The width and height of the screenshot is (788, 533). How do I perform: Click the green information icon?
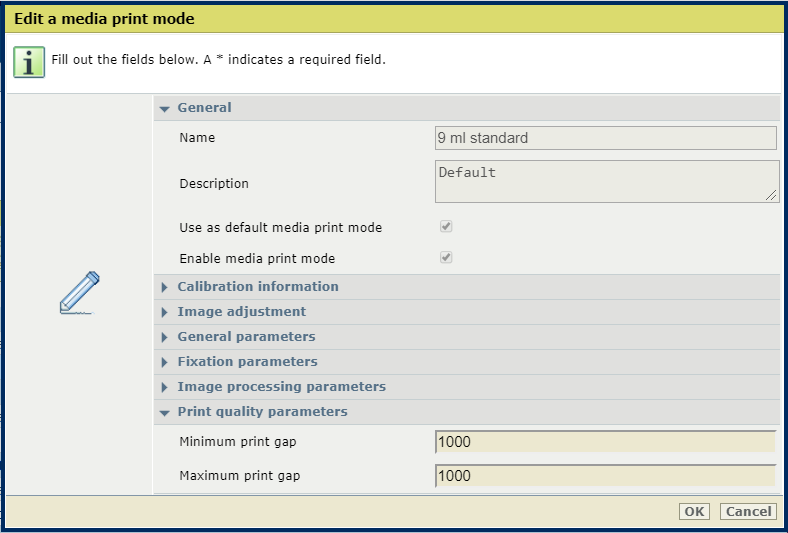pos(29,62)
